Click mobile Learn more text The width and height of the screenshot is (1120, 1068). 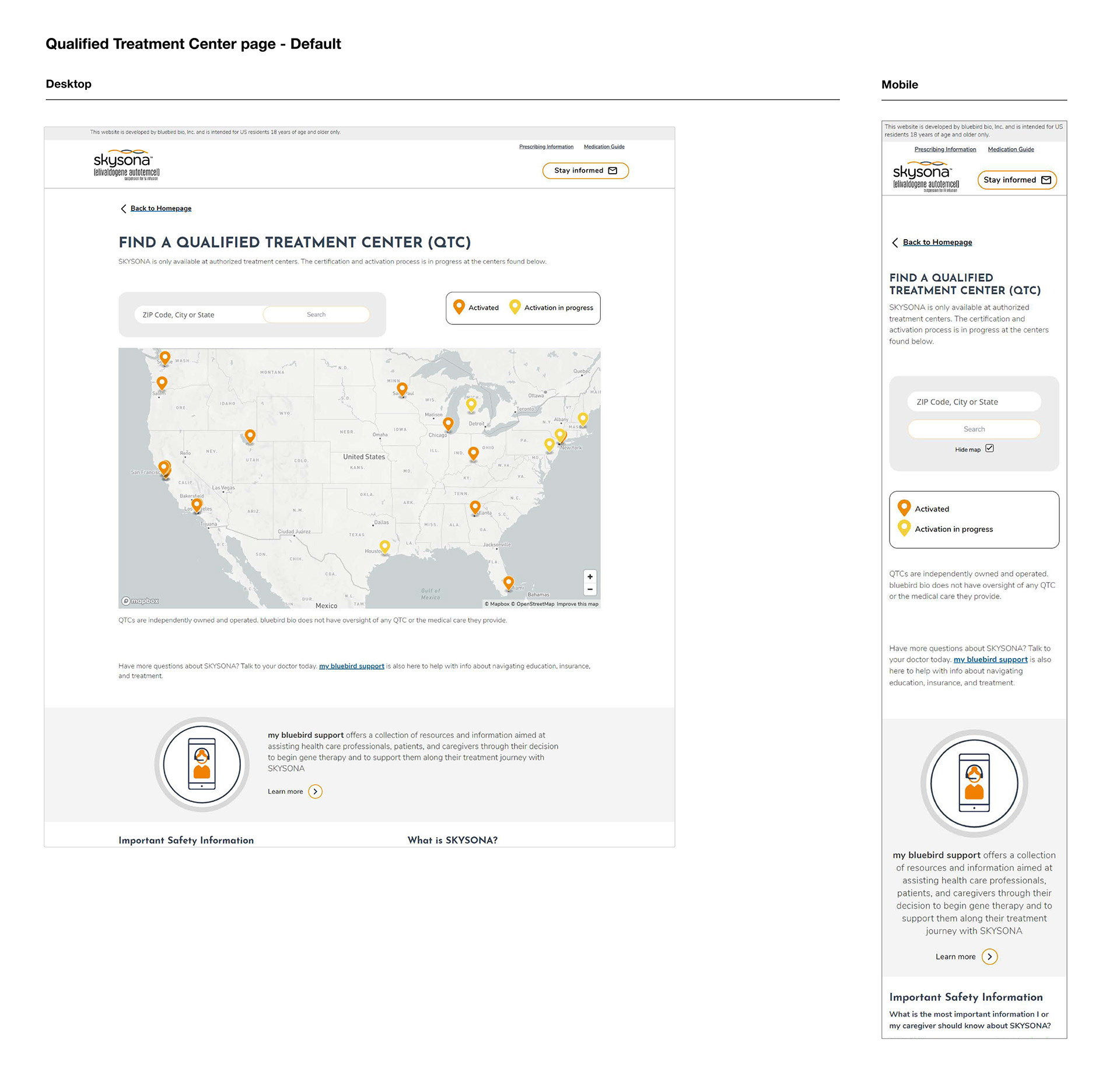(956, 957)
